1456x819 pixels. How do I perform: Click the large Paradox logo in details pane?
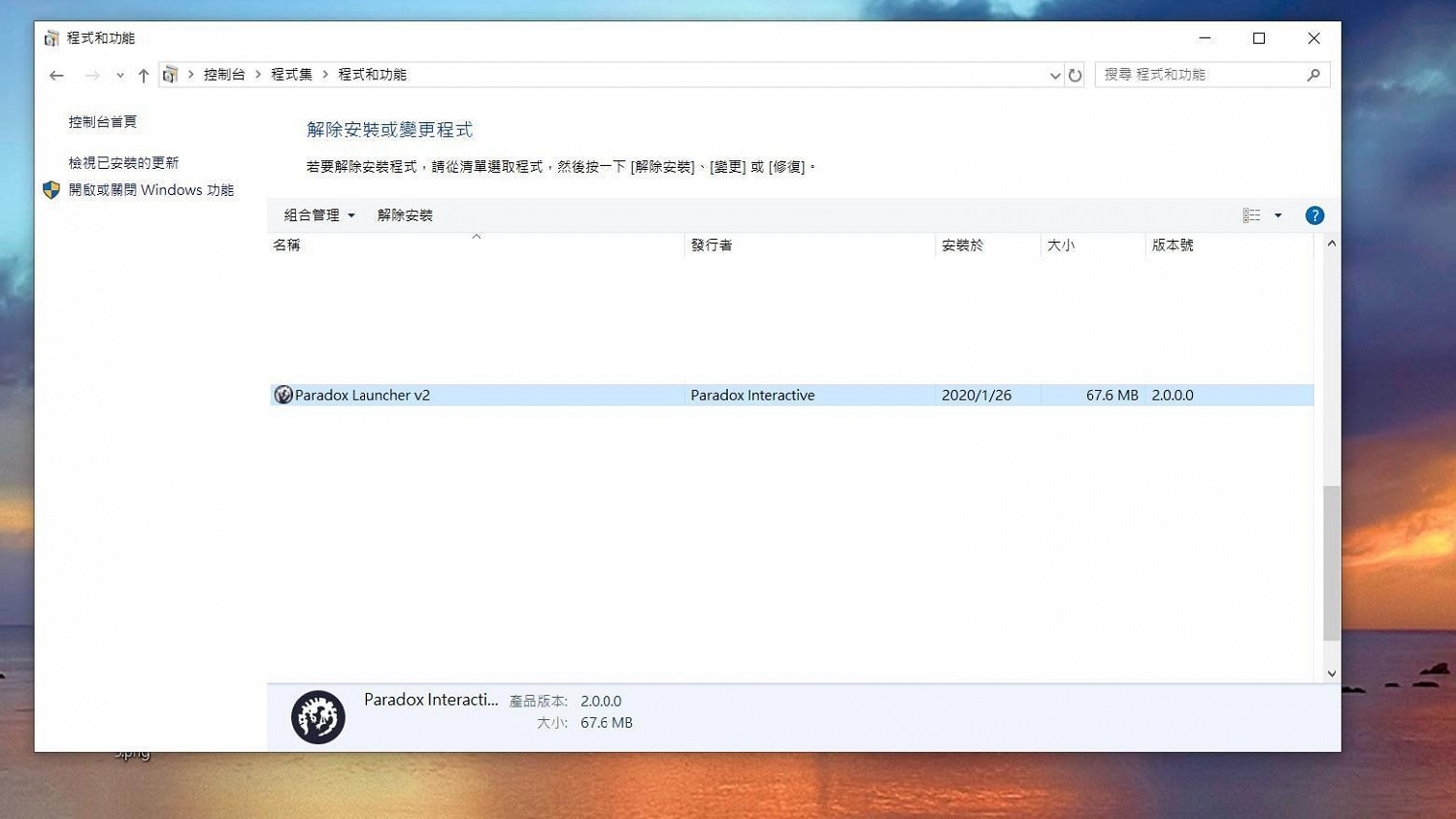pyautogui.click(x=318, y=717)
